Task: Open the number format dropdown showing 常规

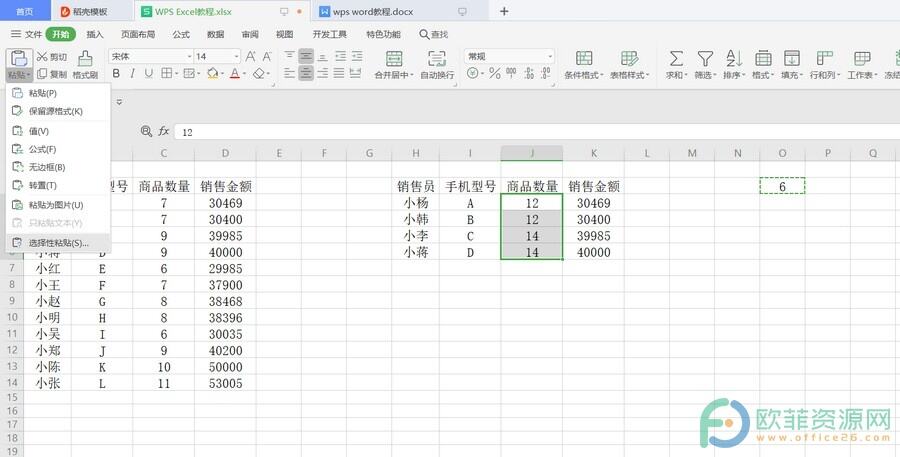Action: click(x=509, y=56)
